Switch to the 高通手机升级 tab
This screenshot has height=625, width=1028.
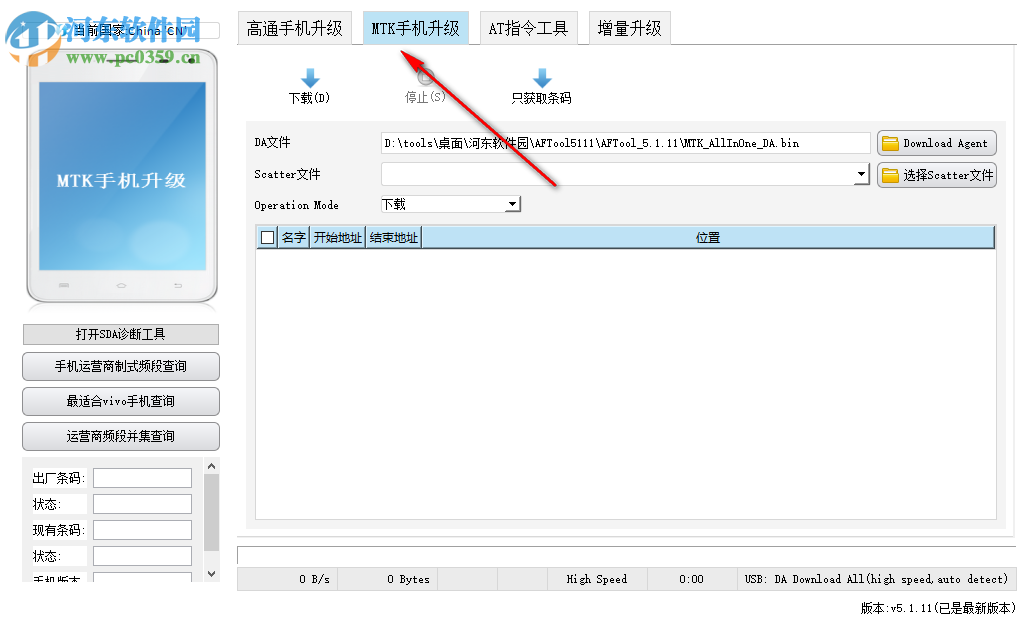295,27
